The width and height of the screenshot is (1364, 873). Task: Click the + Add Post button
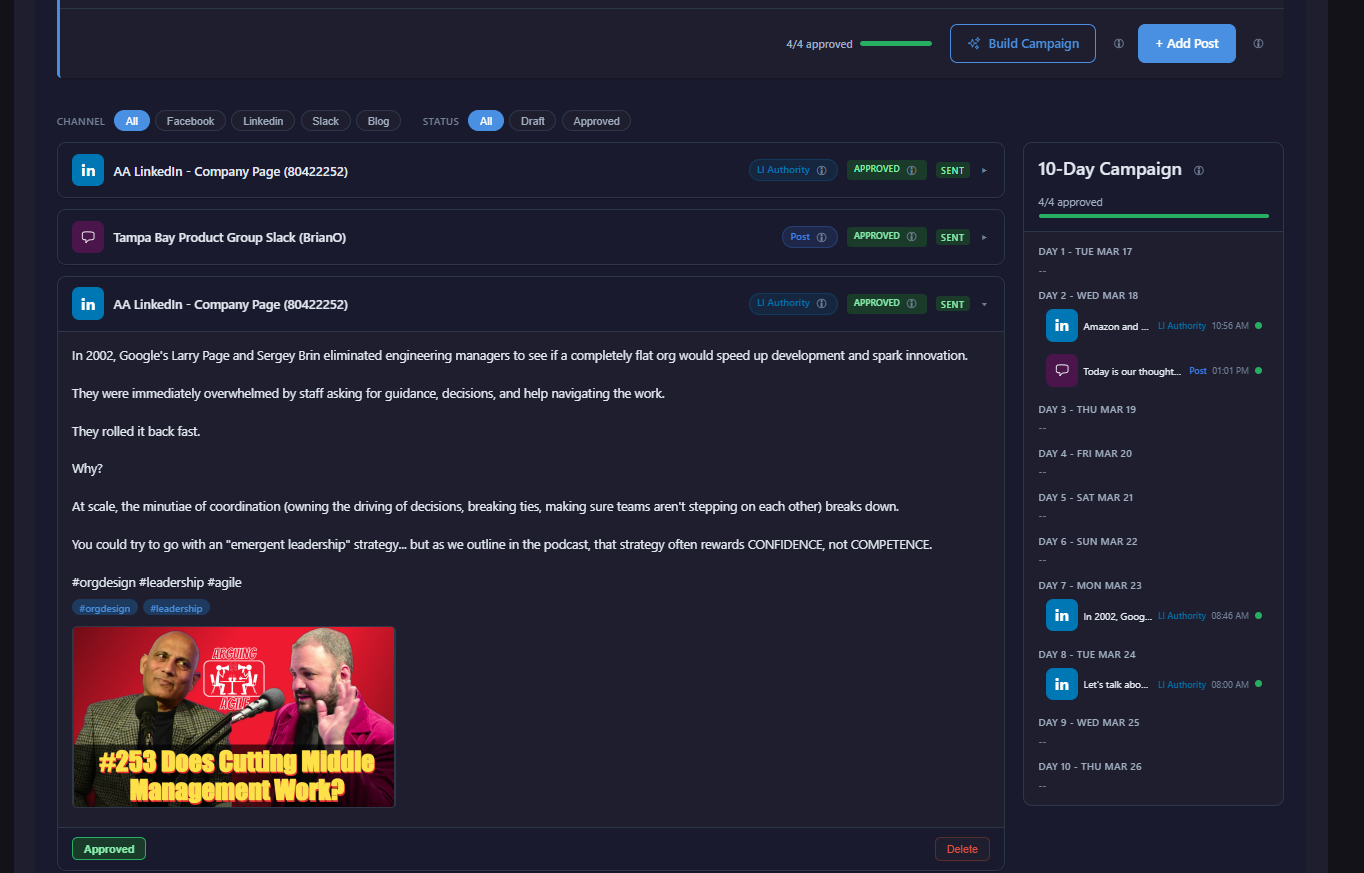click(1187, 44)
